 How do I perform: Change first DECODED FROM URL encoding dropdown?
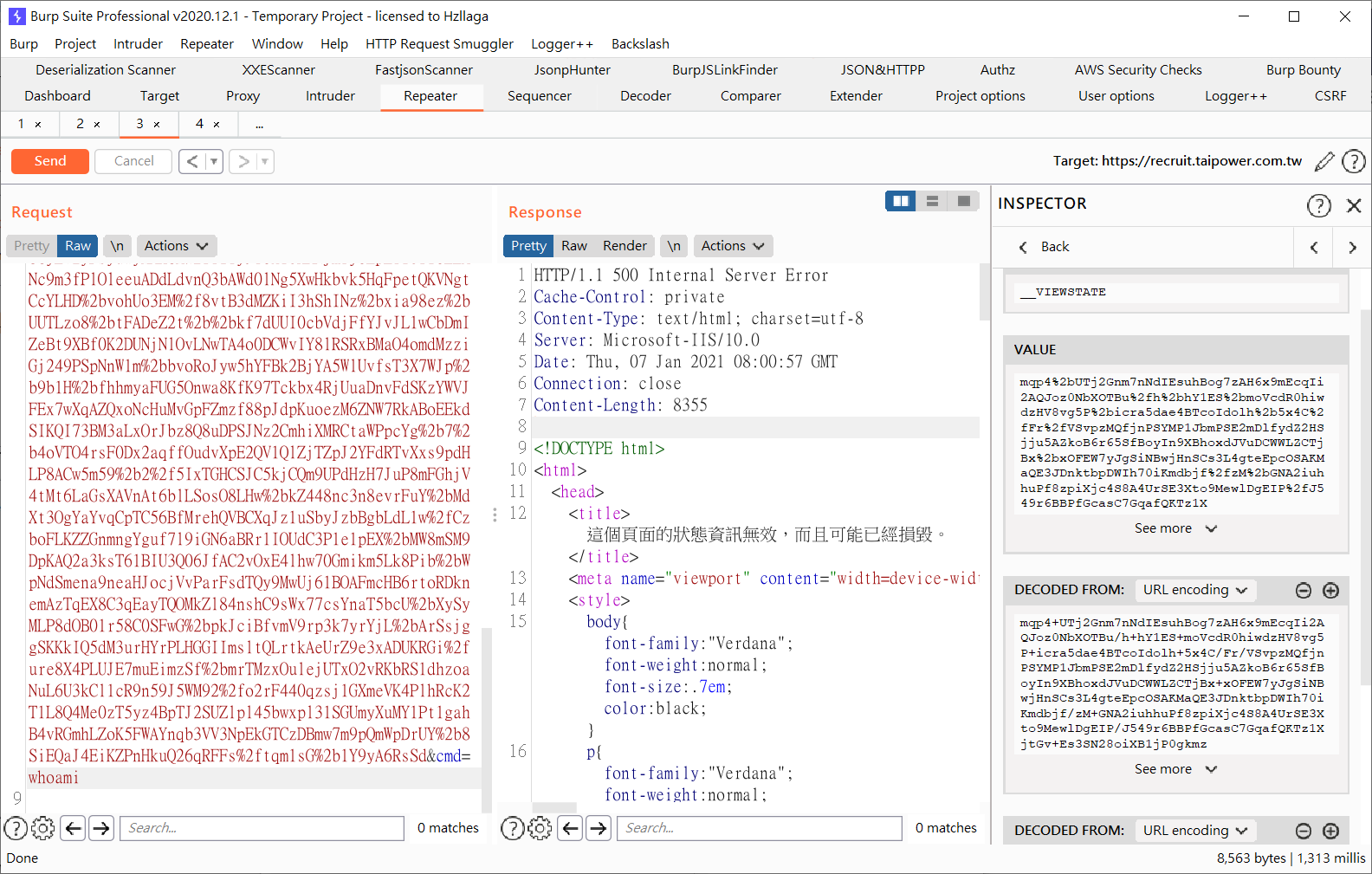[1195, 590]
